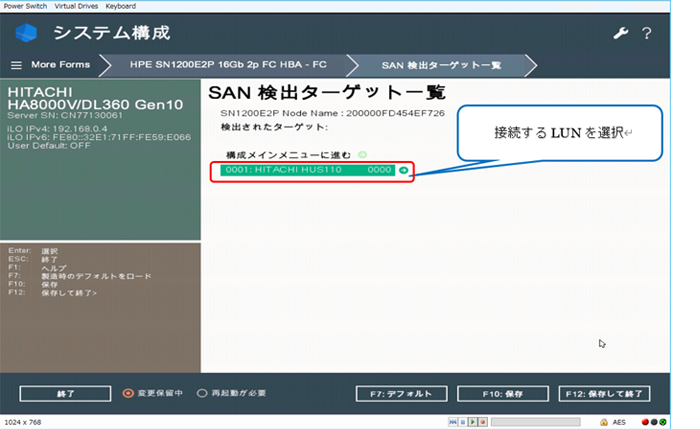Open the Virtual Drives menu

click(76, 6)
